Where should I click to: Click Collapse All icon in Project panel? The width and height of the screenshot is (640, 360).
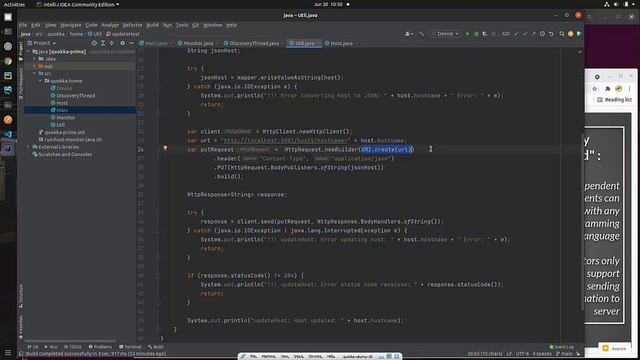[111, 43]
